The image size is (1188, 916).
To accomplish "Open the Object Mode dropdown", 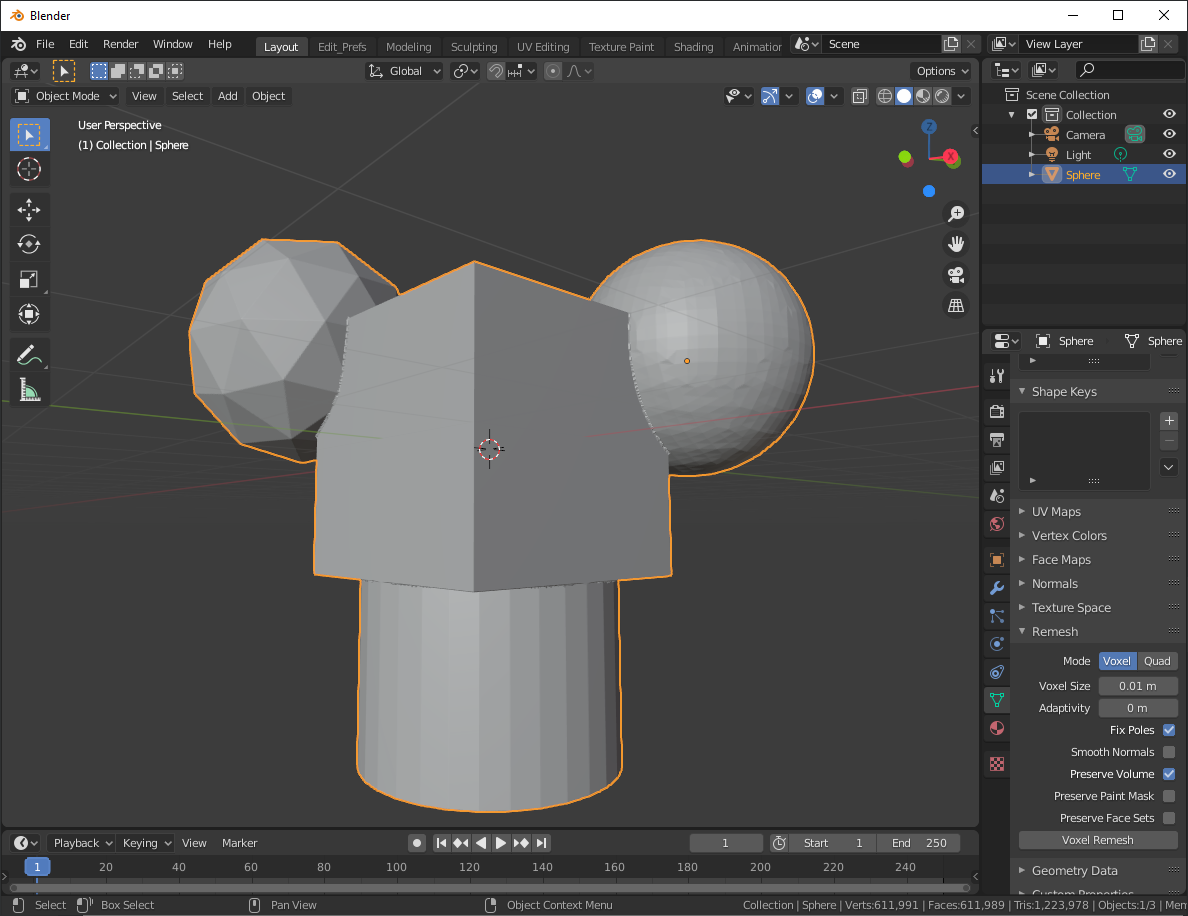I will (66, 96).
